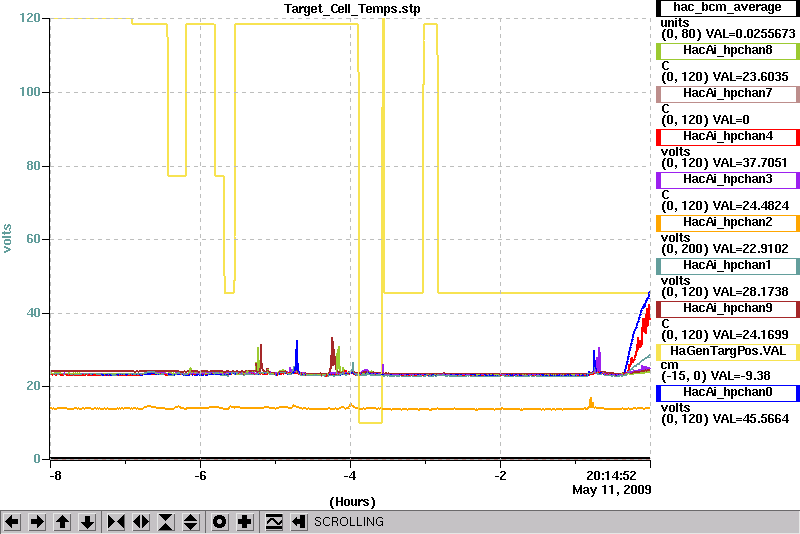Click the VAL=23.6035 reading for hpchan8
The height and width of the screenshot is (534, 800).
[751, 77]
